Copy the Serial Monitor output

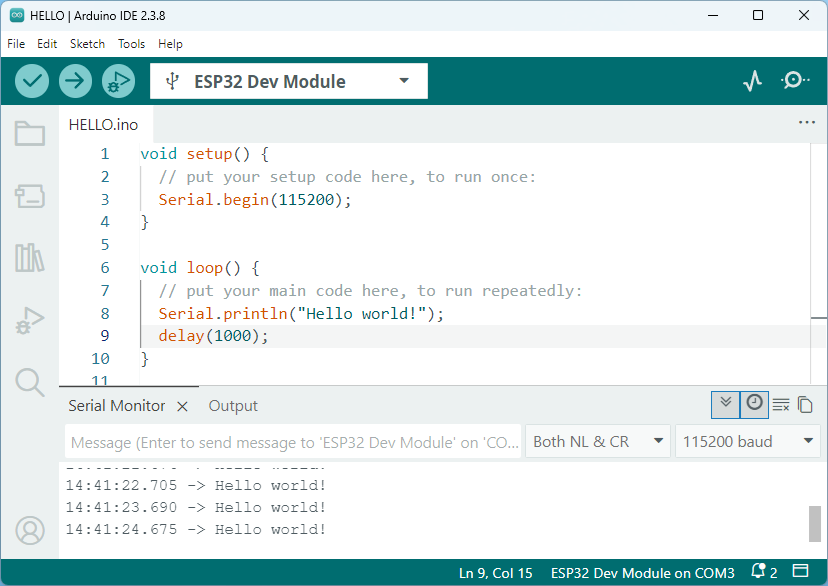805,405
